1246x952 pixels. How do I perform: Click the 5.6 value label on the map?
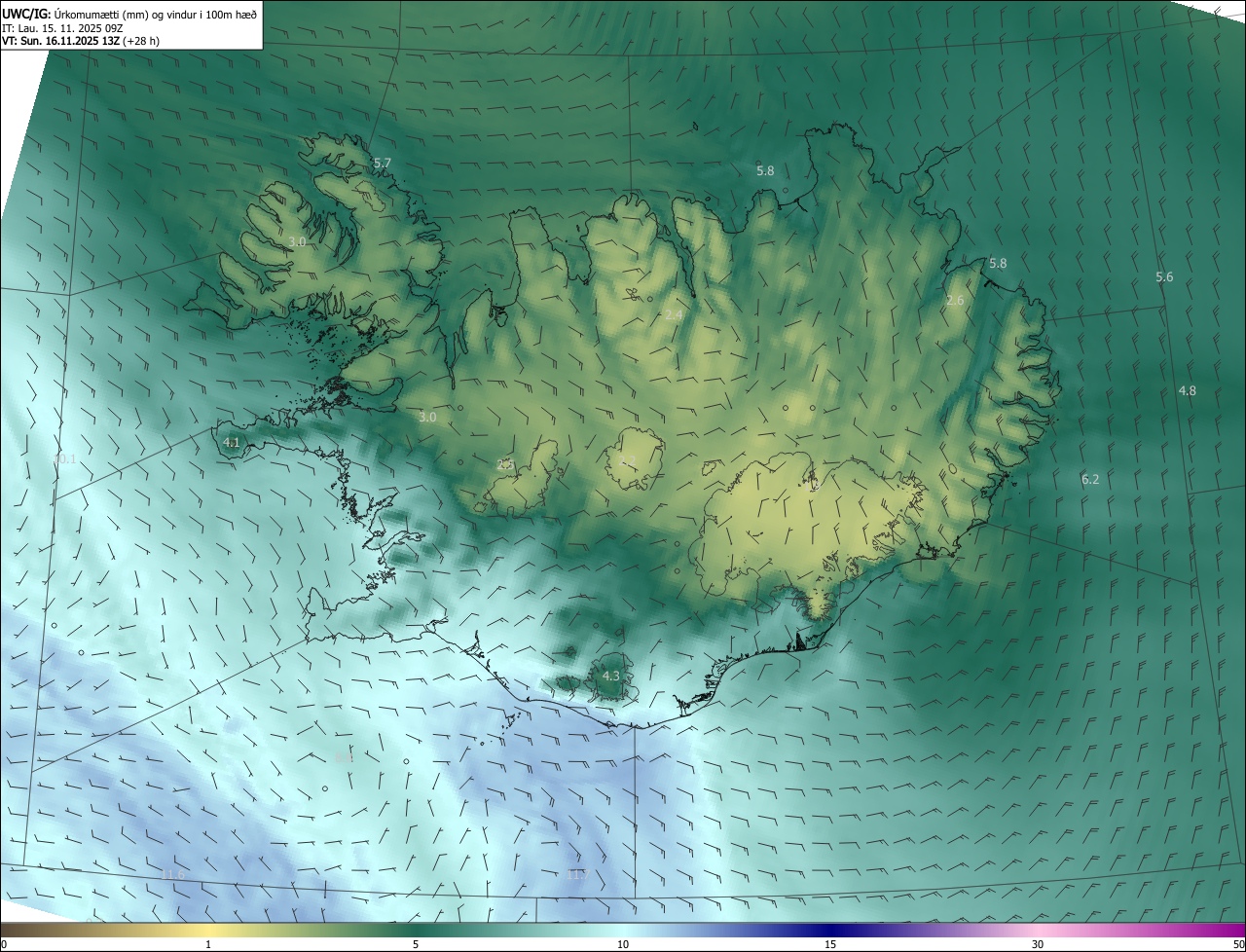pos(1164,277)
